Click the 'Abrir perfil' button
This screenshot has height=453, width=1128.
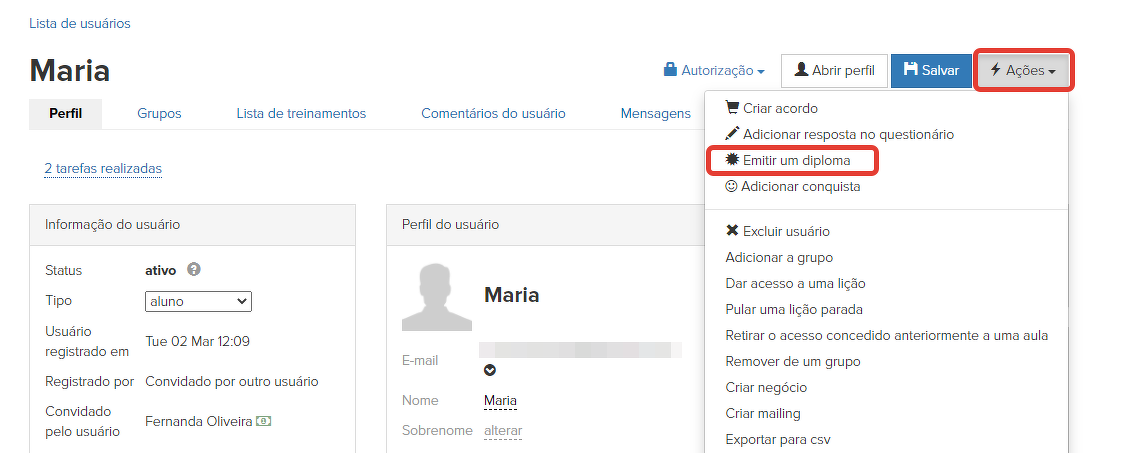[x=834, y=71]
